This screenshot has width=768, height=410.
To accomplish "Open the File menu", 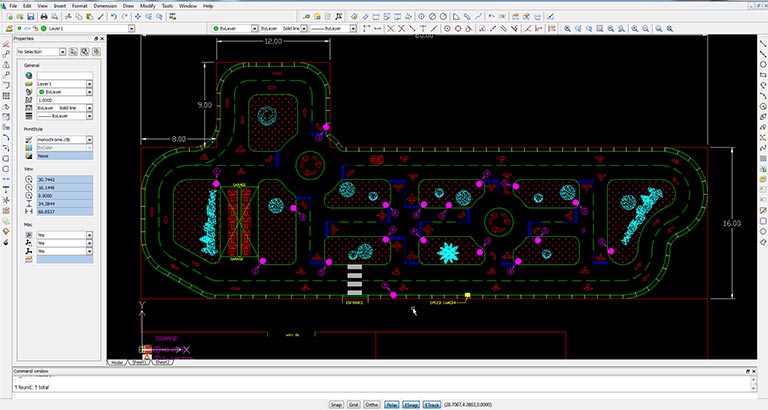I will 13,6.
